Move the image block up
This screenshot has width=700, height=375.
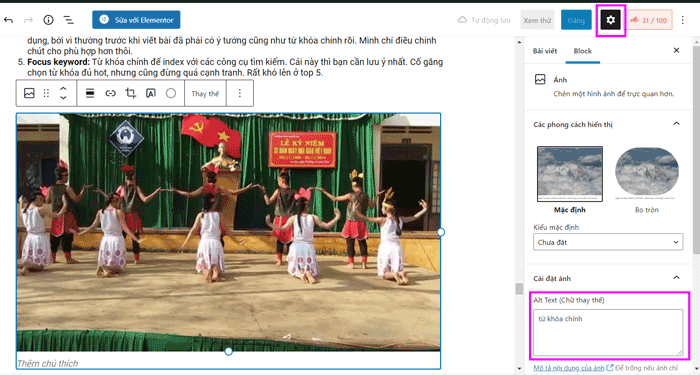pos(63,88)
